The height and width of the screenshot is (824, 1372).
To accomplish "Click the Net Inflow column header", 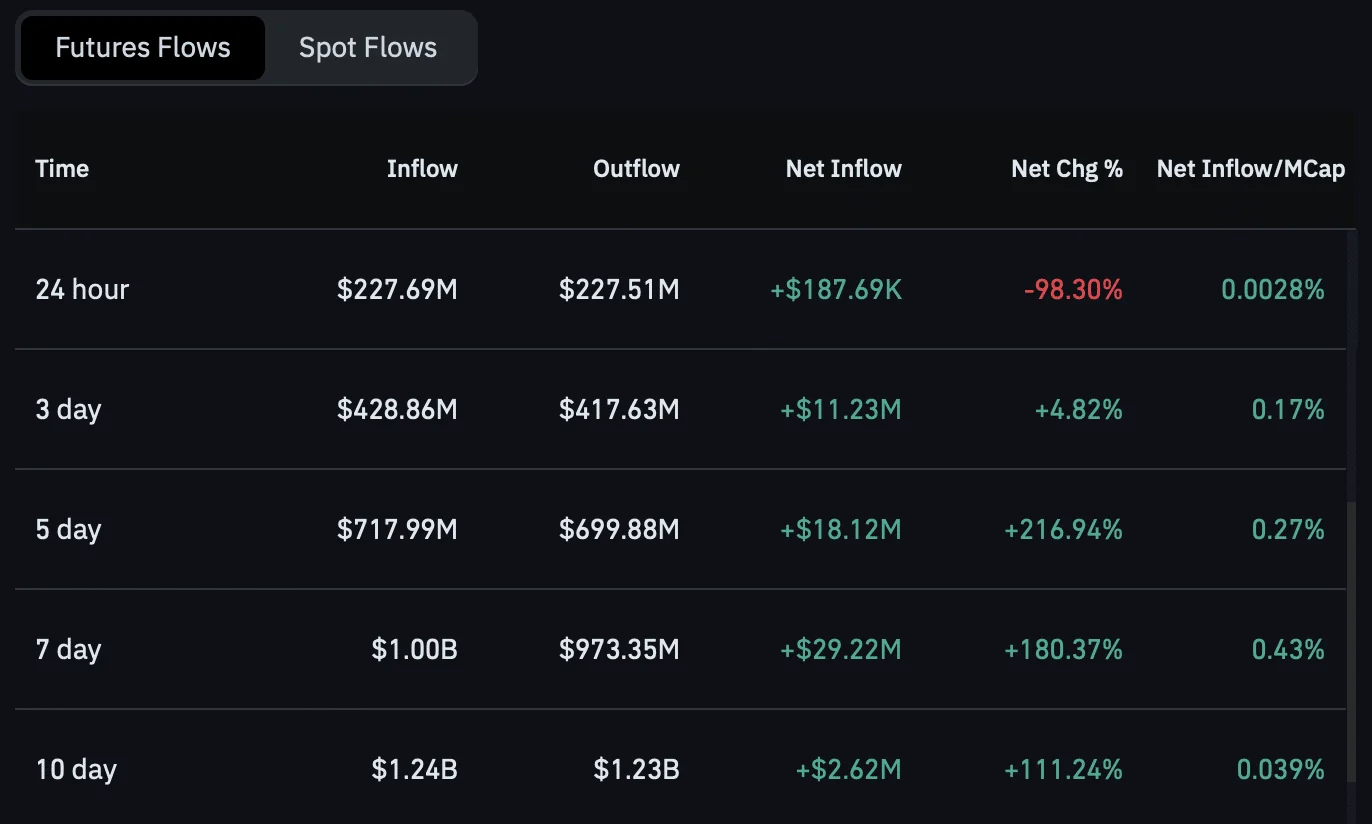I will coord(843,169).
